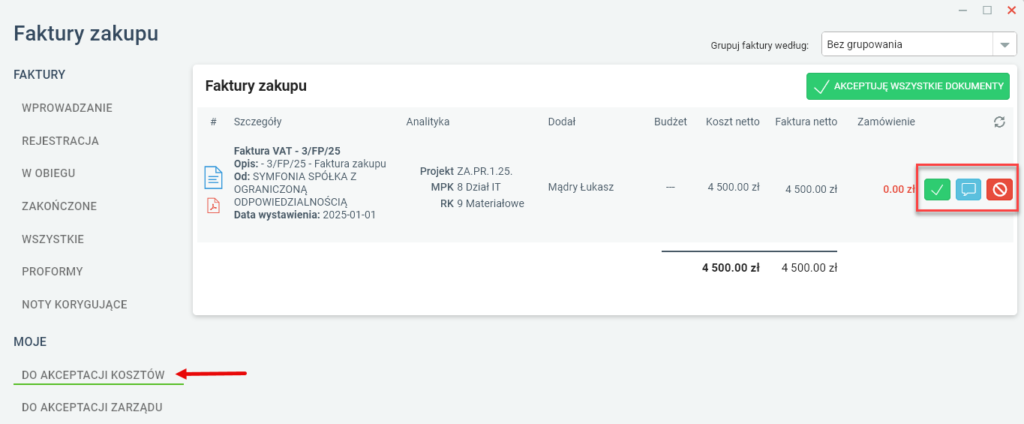Click the Szczegóły column header
The width and height of the screenshot is (1024, 424).
[x=258, y=122]
